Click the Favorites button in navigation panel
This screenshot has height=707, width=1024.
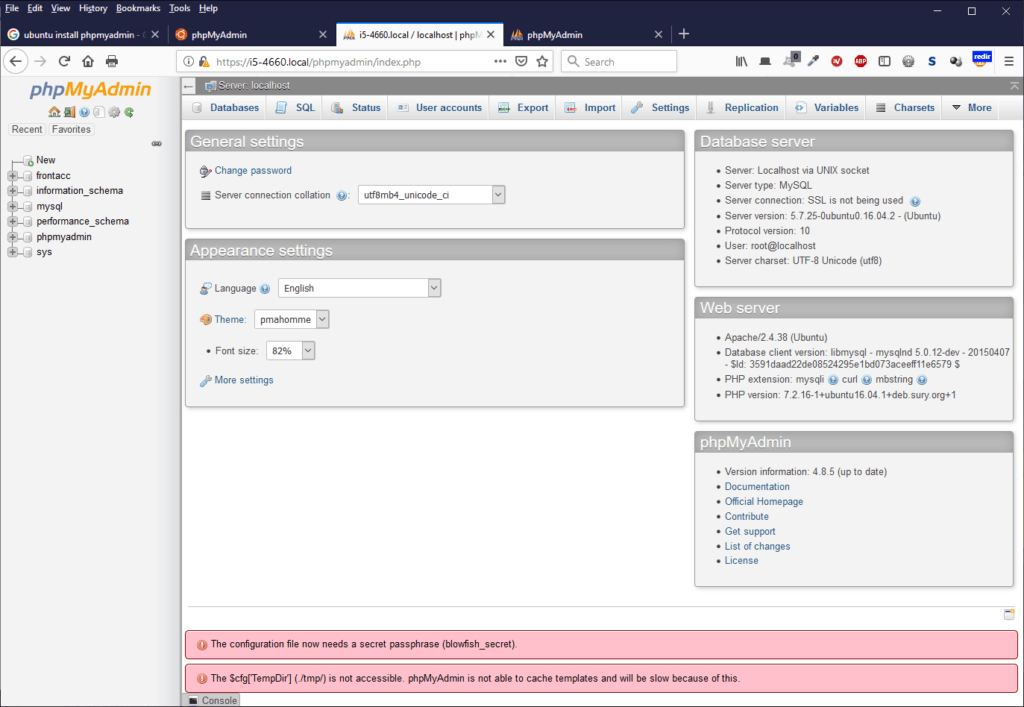click(x=71, y=129)
